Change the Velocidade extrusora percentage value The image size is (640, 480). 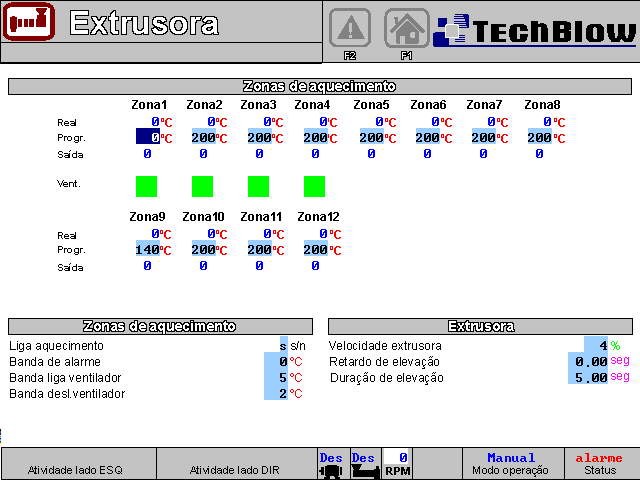pyautogui.click(x=596, y=345)
